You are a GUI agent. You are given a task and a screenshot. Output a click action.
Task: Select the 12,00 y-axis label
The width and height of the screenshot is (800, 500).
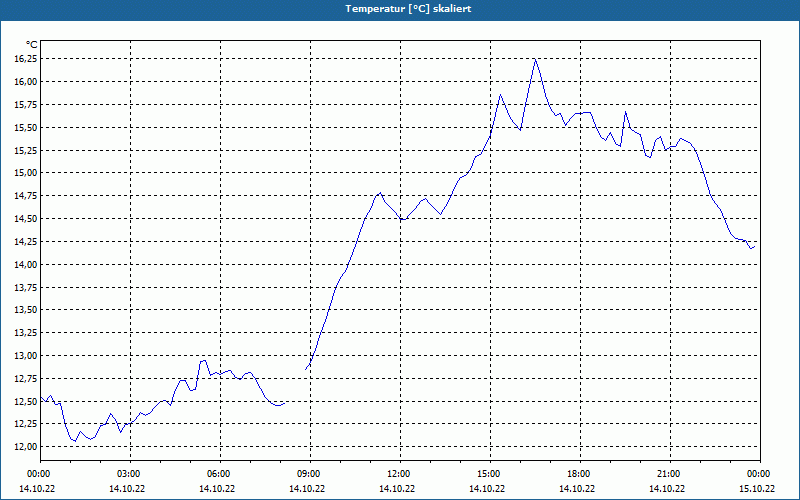click(26, 446)
